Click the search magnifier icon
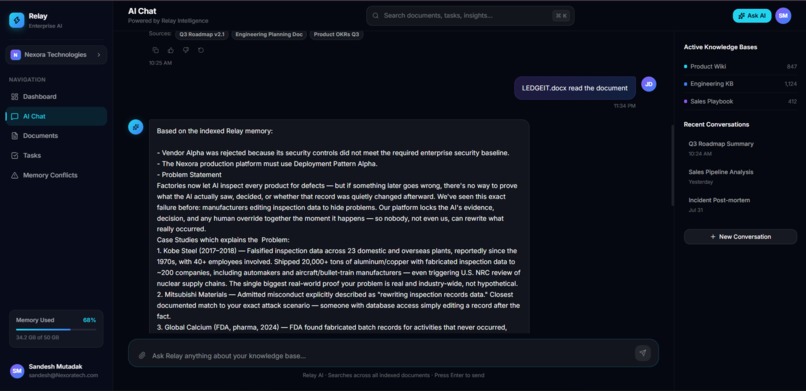 [376, 16]
